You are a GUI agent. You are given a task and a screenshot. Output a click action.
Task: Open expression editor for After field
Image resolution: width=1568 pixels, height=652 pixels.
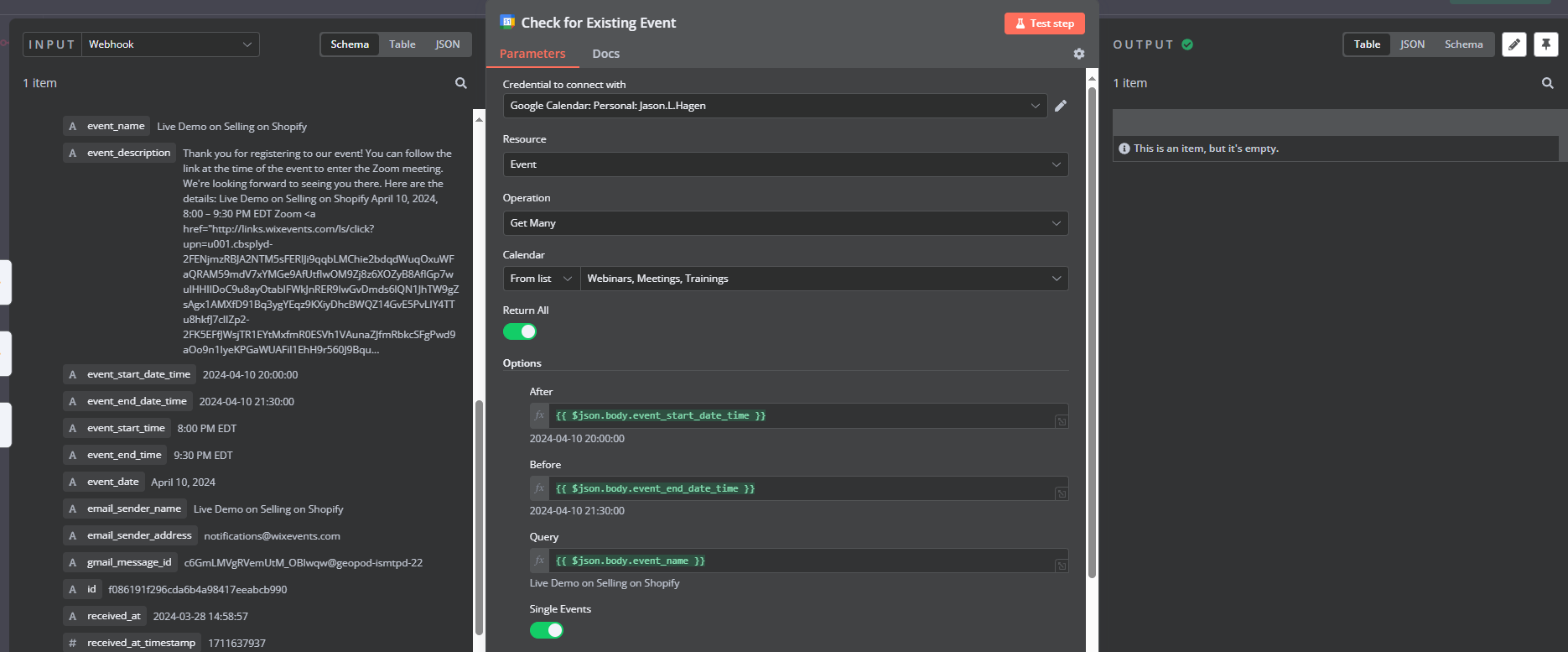click(1062, 421)
